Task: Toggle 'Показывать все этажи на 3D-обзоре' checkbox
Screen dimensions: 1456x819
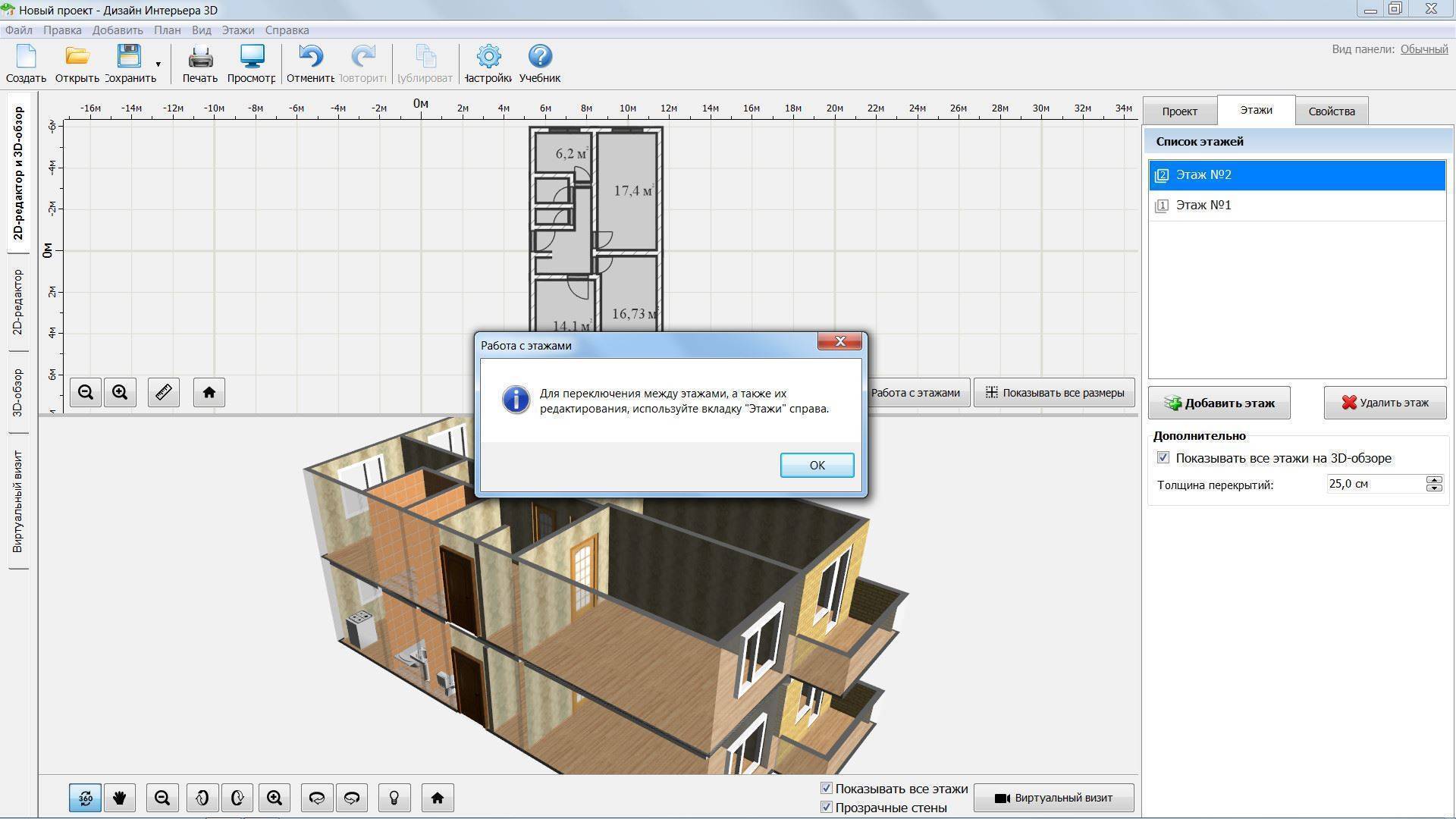Action: [x=1163, y=457]
